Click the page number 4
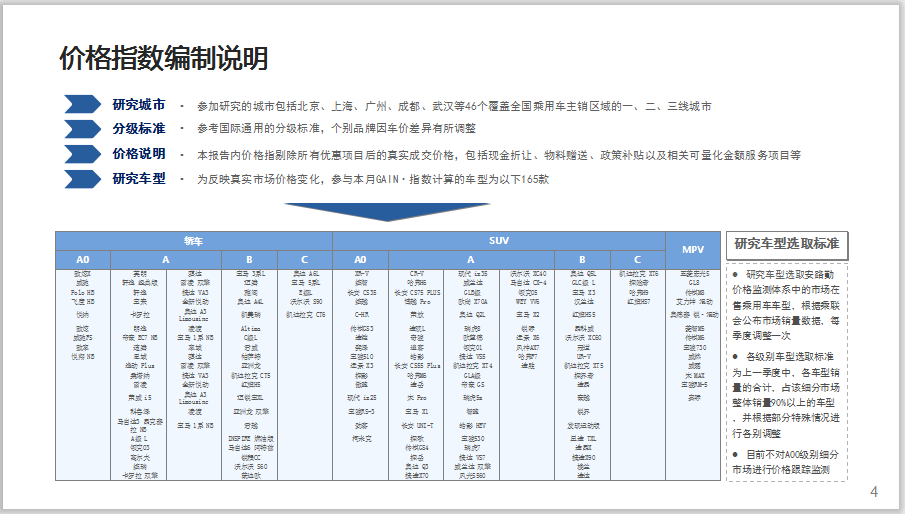 tap(874, 492)
